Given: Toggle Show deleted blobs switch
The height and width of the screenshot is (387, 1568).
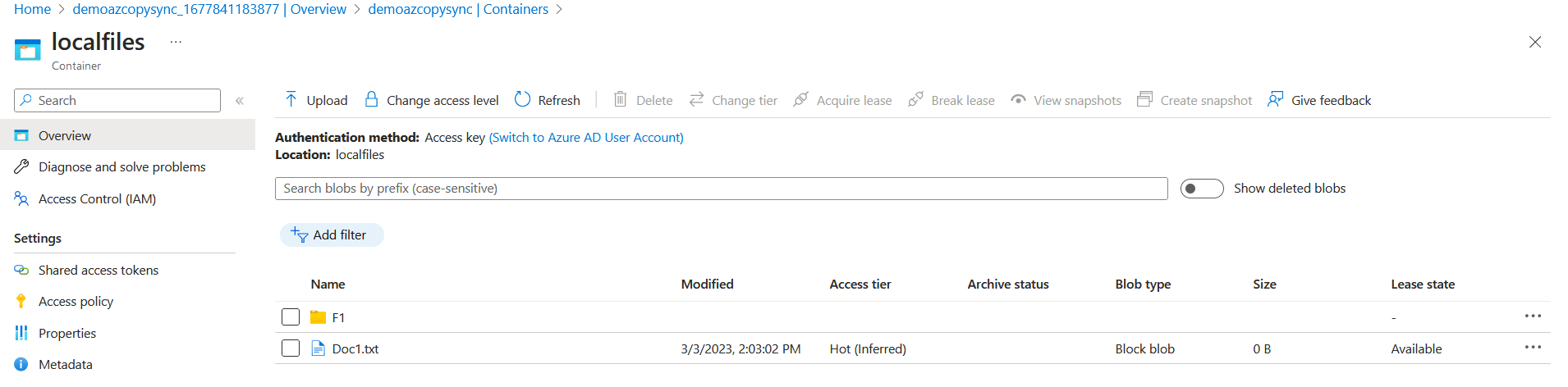Looking at the screenshot, I should pos(1202,189).
